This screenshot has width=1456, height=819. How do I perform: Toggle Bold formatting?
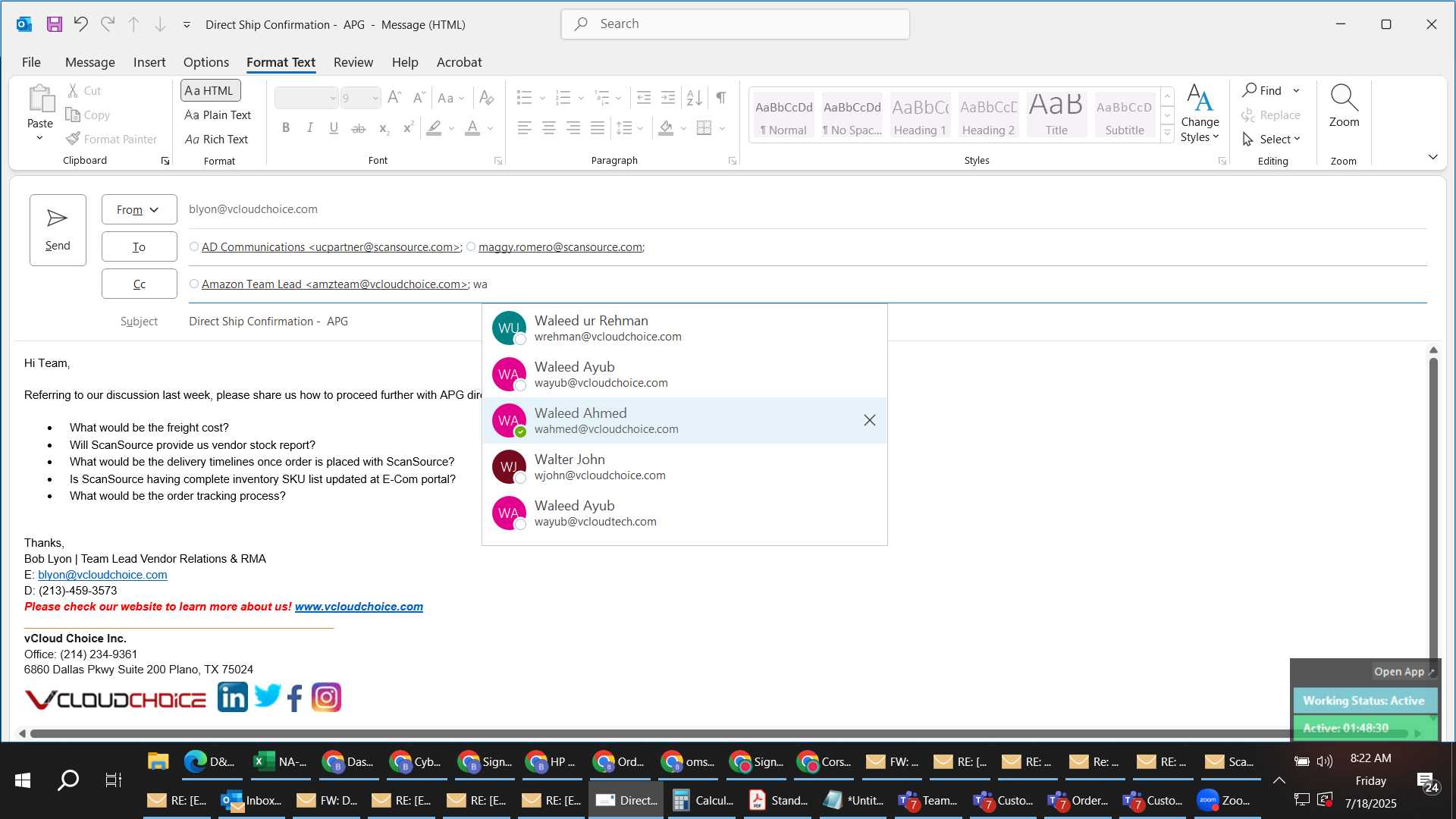pos(285,128)
